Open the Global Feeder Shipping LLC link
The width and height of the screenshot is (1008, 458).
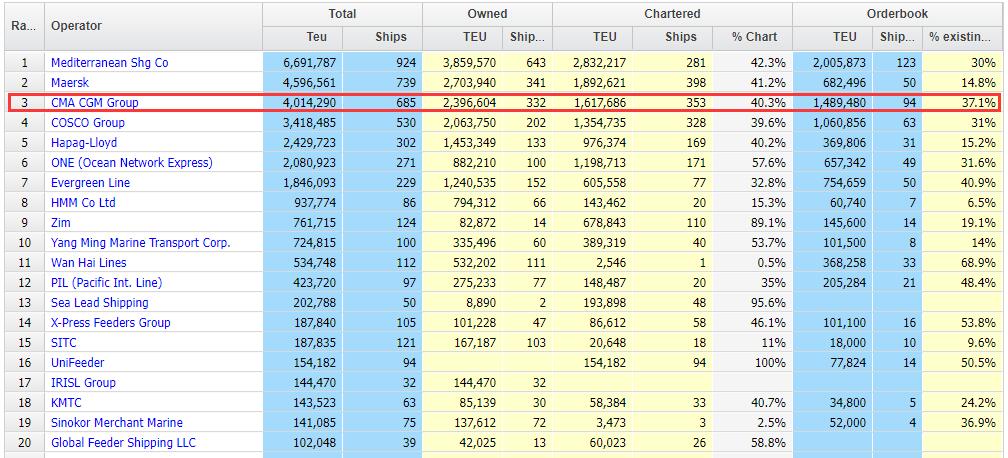123,442
